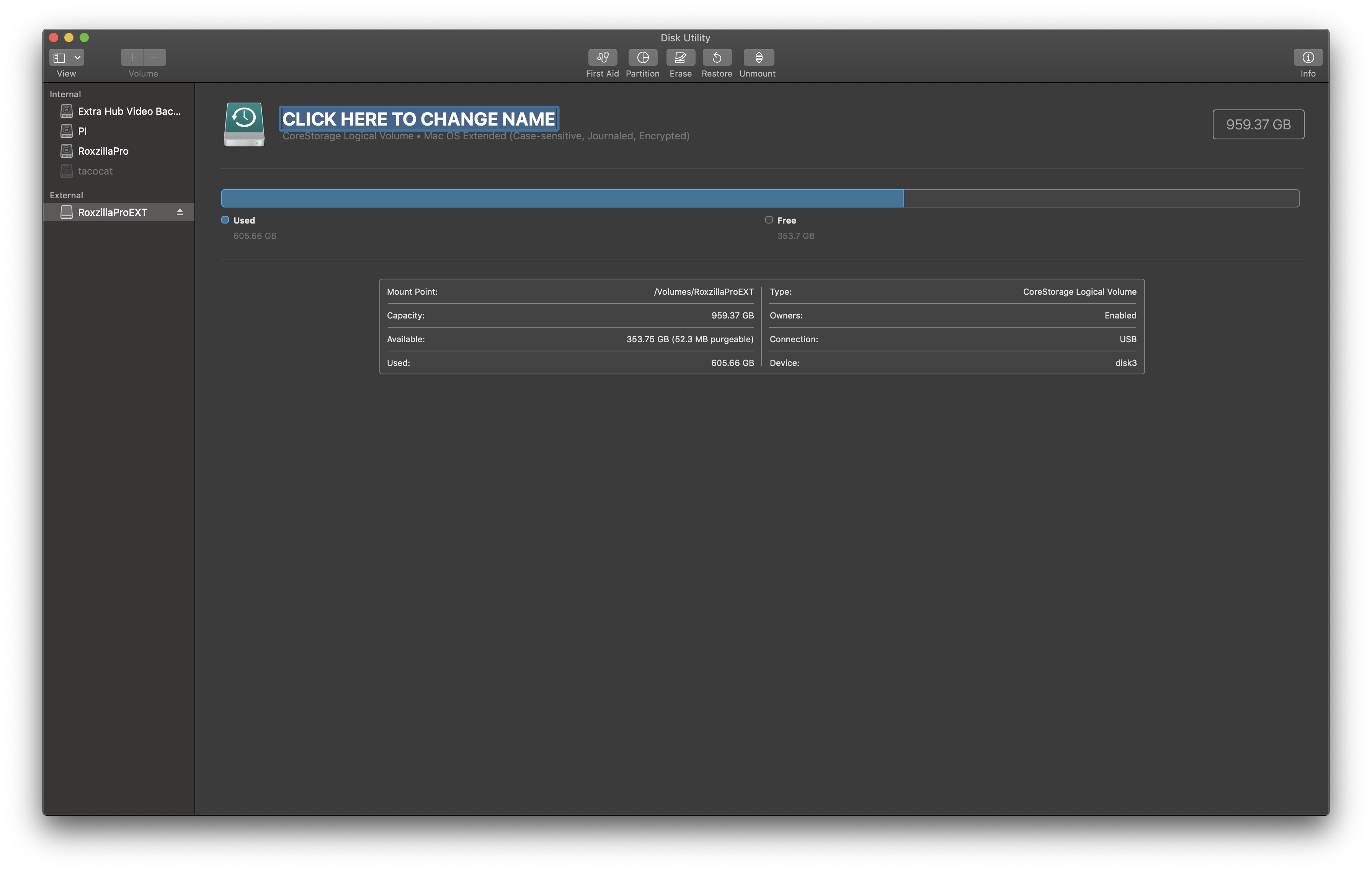Click the Device disk3 value
Image resolution: width=1372 pixels, height=872 pixels.
coord(1126,363)
